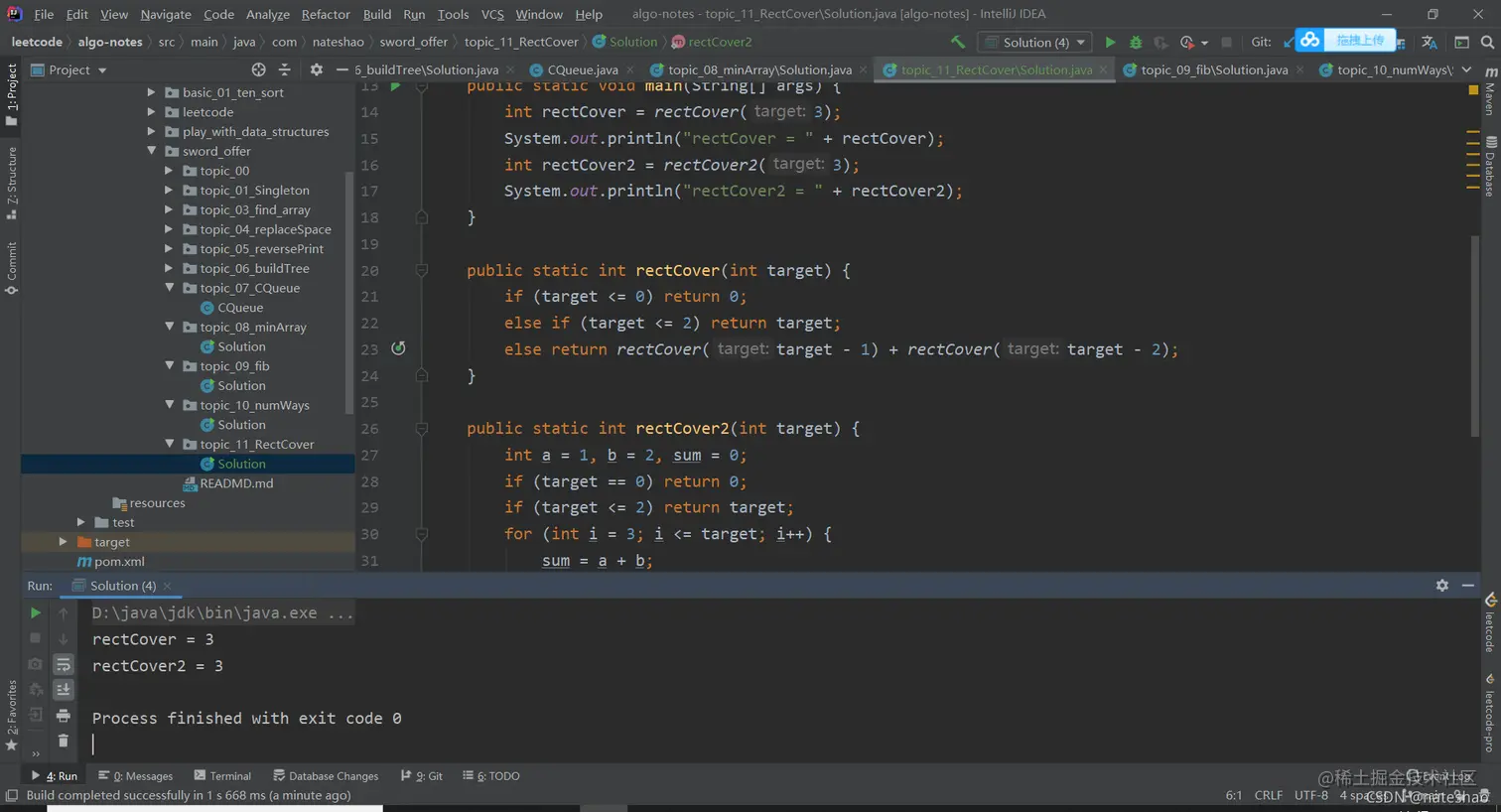Screen dimensions: 1501x812
Task: Click the recursive call gutter icon at line 23
Action: [398, 348]
